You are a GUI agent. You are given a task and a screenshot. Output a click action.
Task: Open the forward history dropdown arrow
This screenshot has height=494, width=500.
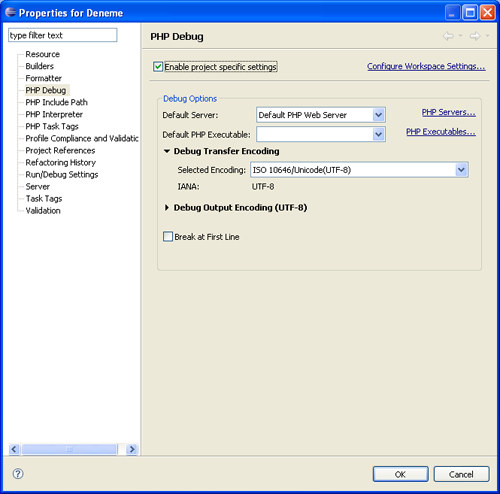coord(487,35)
